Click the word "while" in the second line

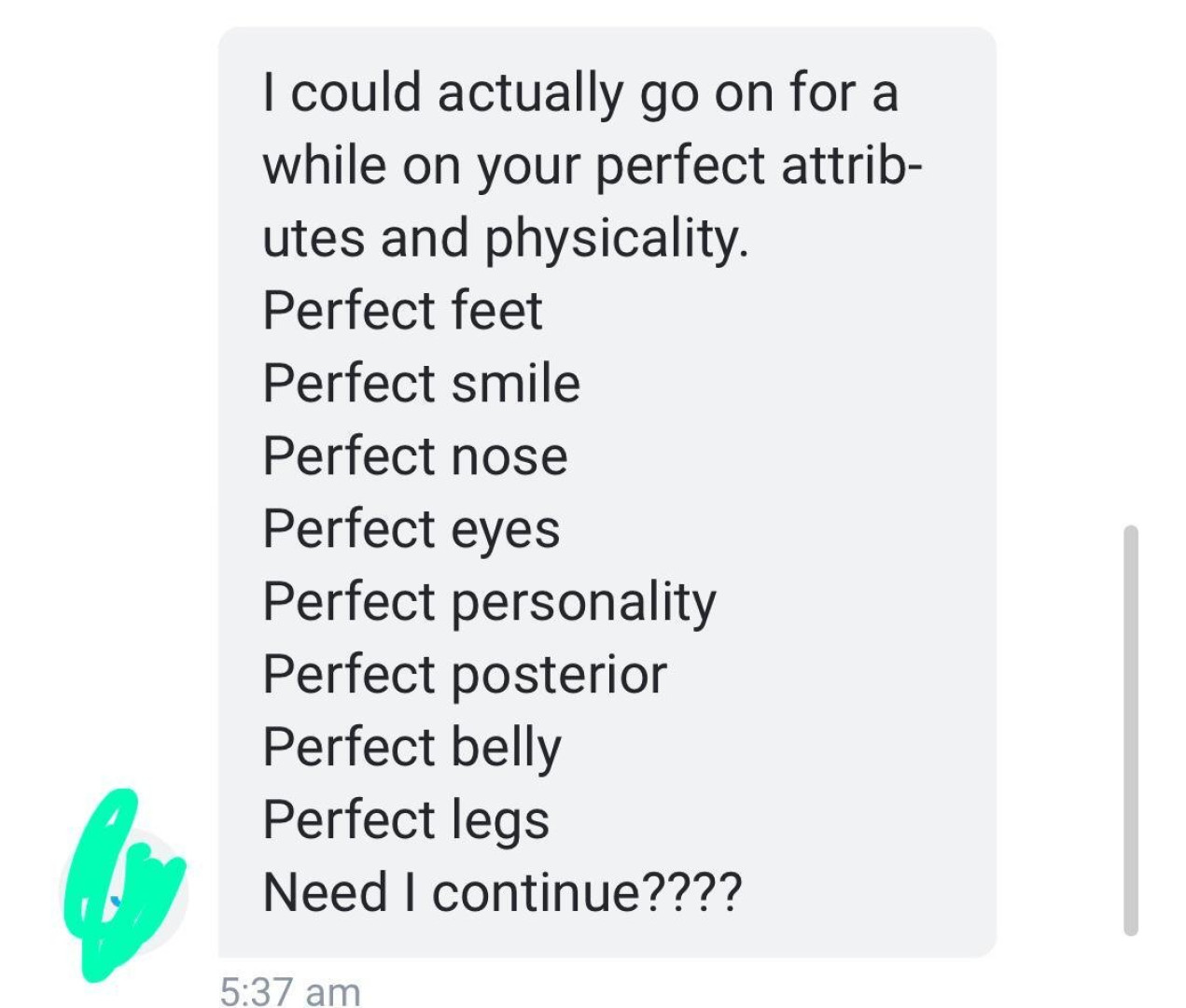pos(324,165)
